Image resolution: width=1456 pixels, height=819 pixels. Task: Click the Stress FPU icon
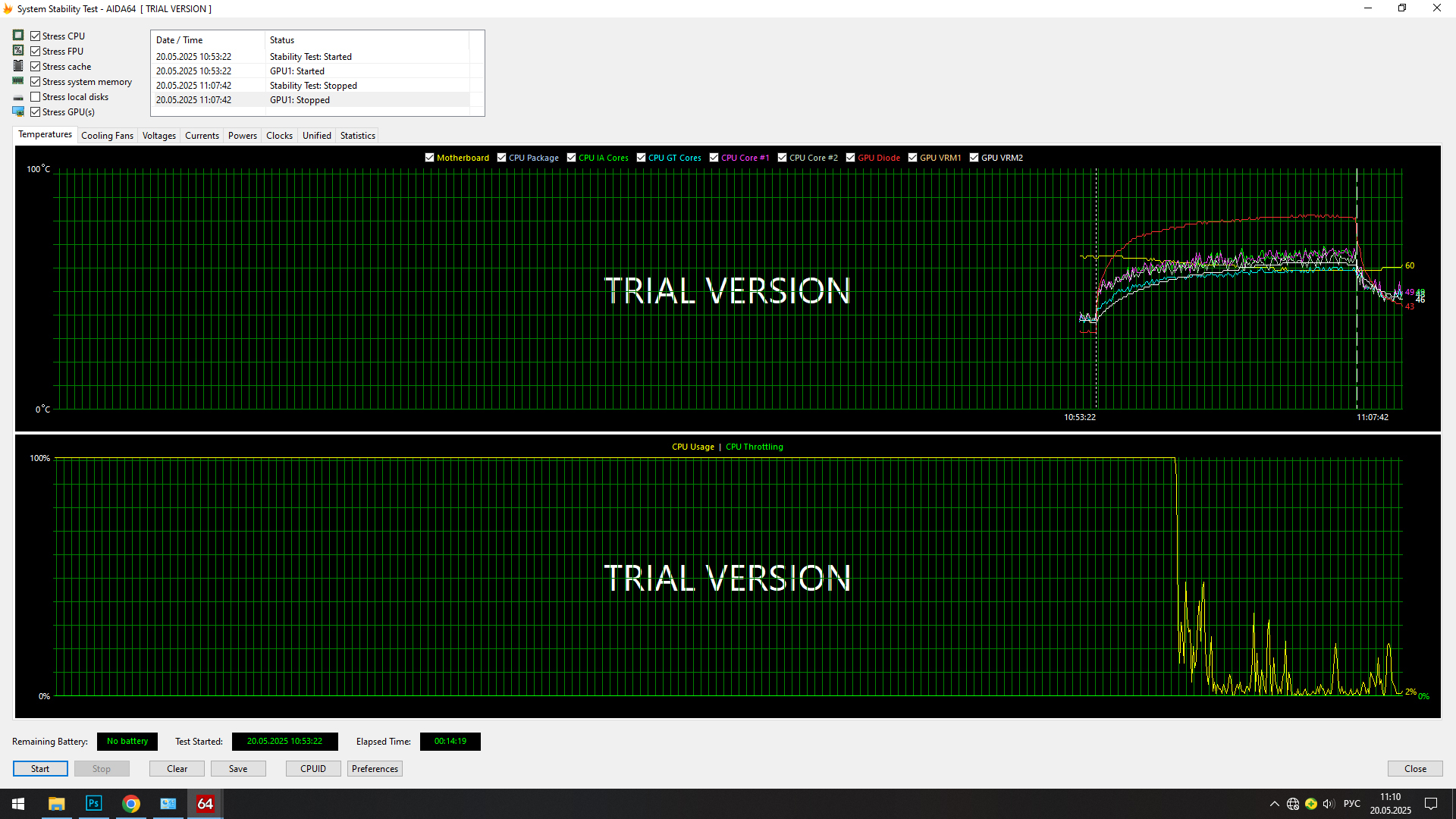18,51
